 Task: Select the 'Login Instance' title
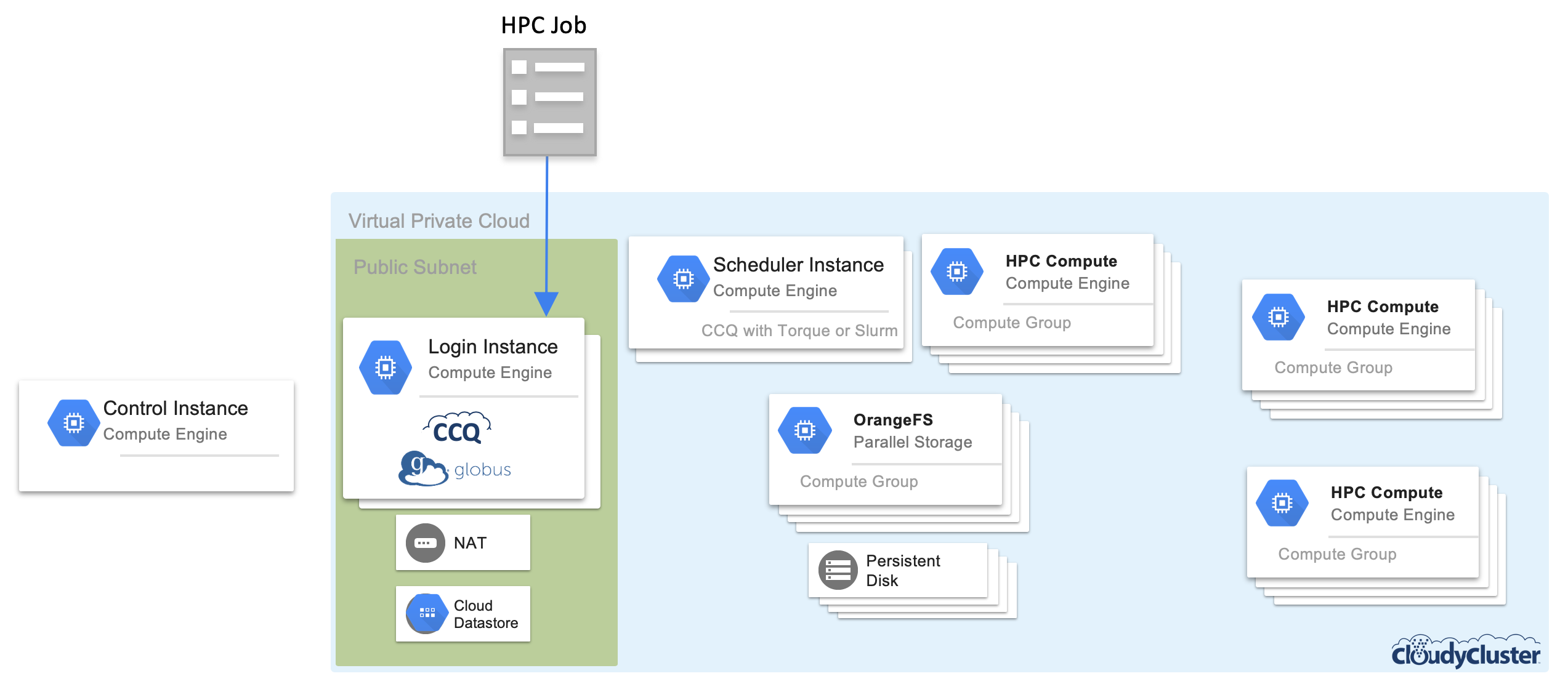[x=493, y=347]
